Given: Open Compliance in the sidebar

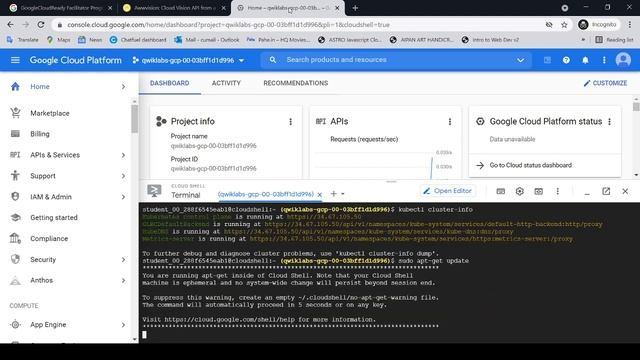Looking at the screenshot, I should (x=49, y=238).
